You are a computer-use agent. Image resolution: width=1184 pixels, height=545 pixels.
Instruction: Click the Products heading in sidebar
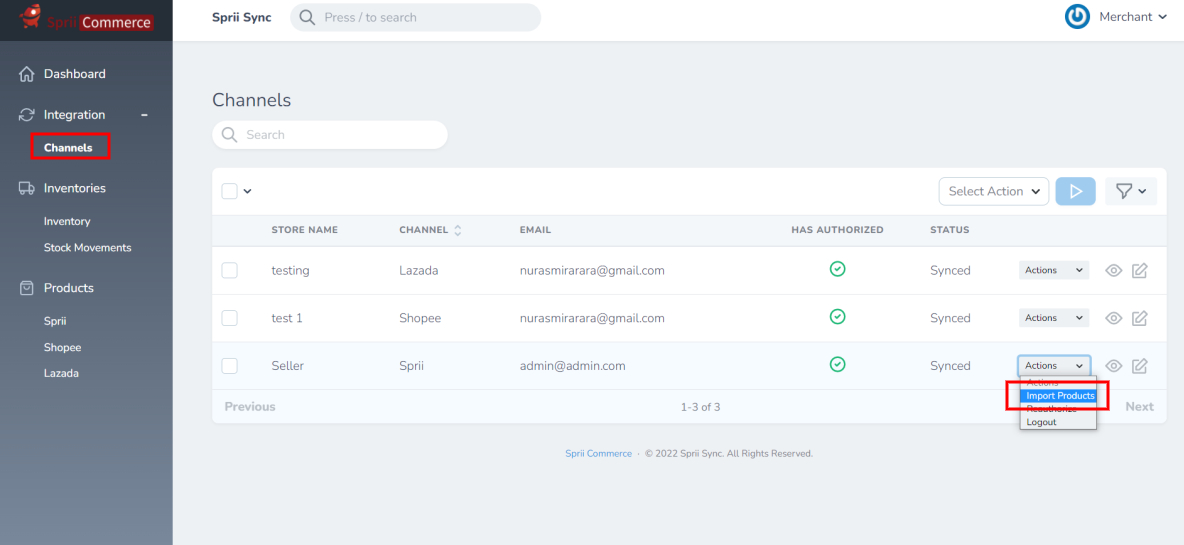coord(69,288)
